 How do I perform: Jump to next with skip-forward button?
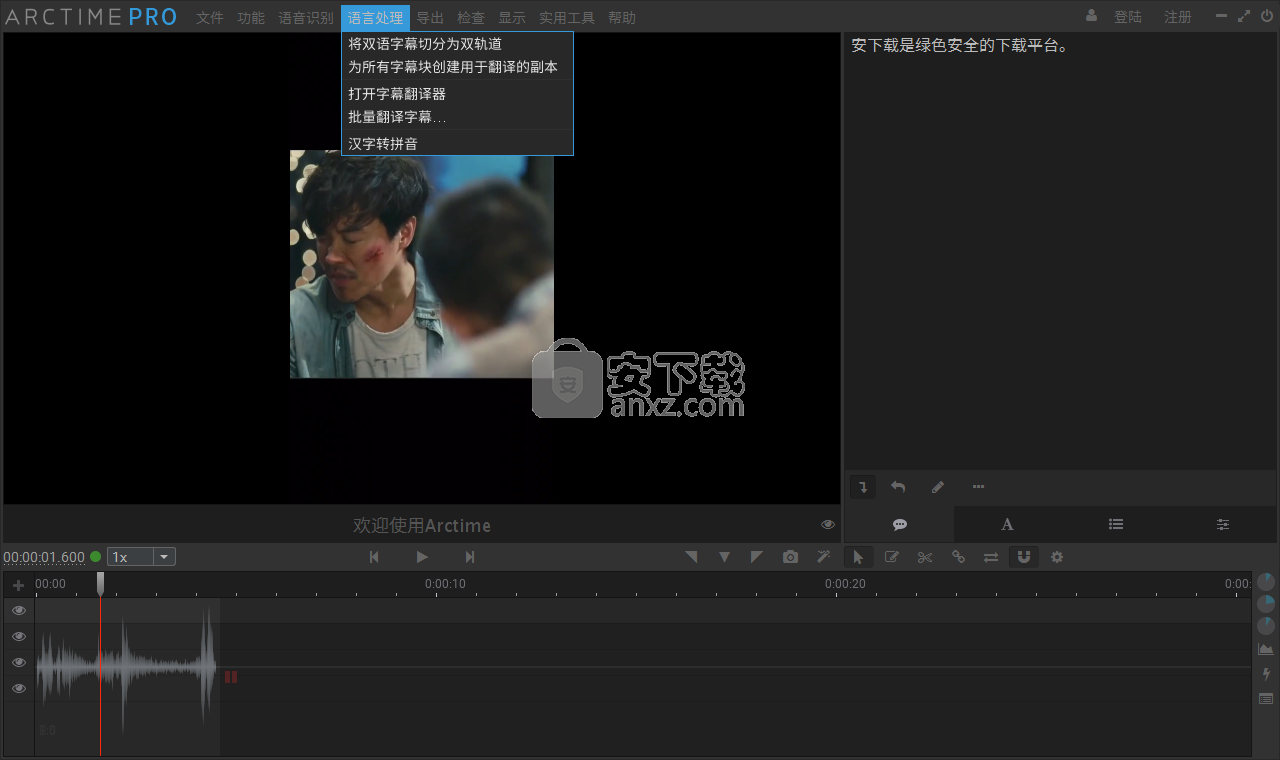coord(470,557)
